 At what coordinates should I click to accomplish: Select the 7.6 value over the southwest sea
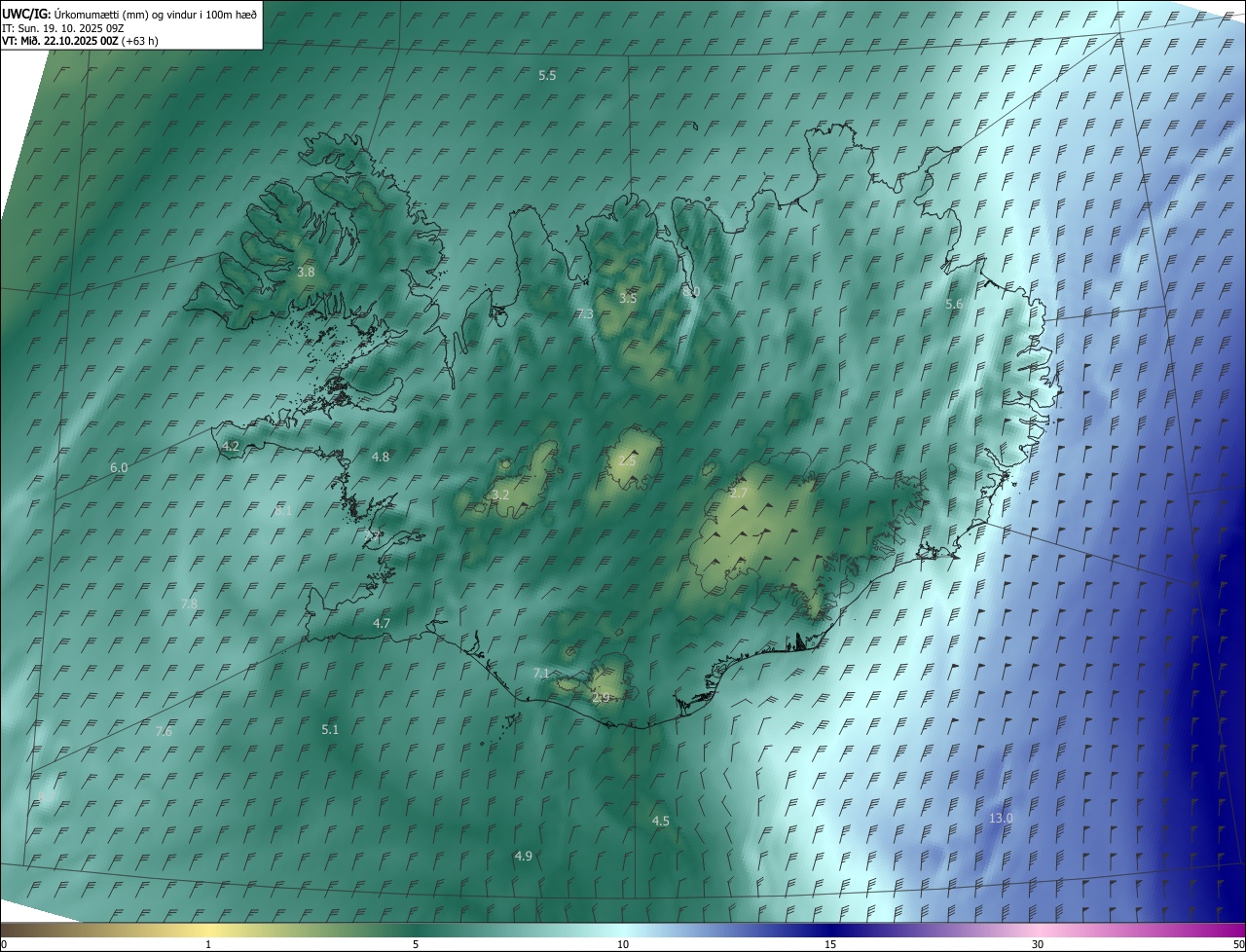(x=164, y=731)
